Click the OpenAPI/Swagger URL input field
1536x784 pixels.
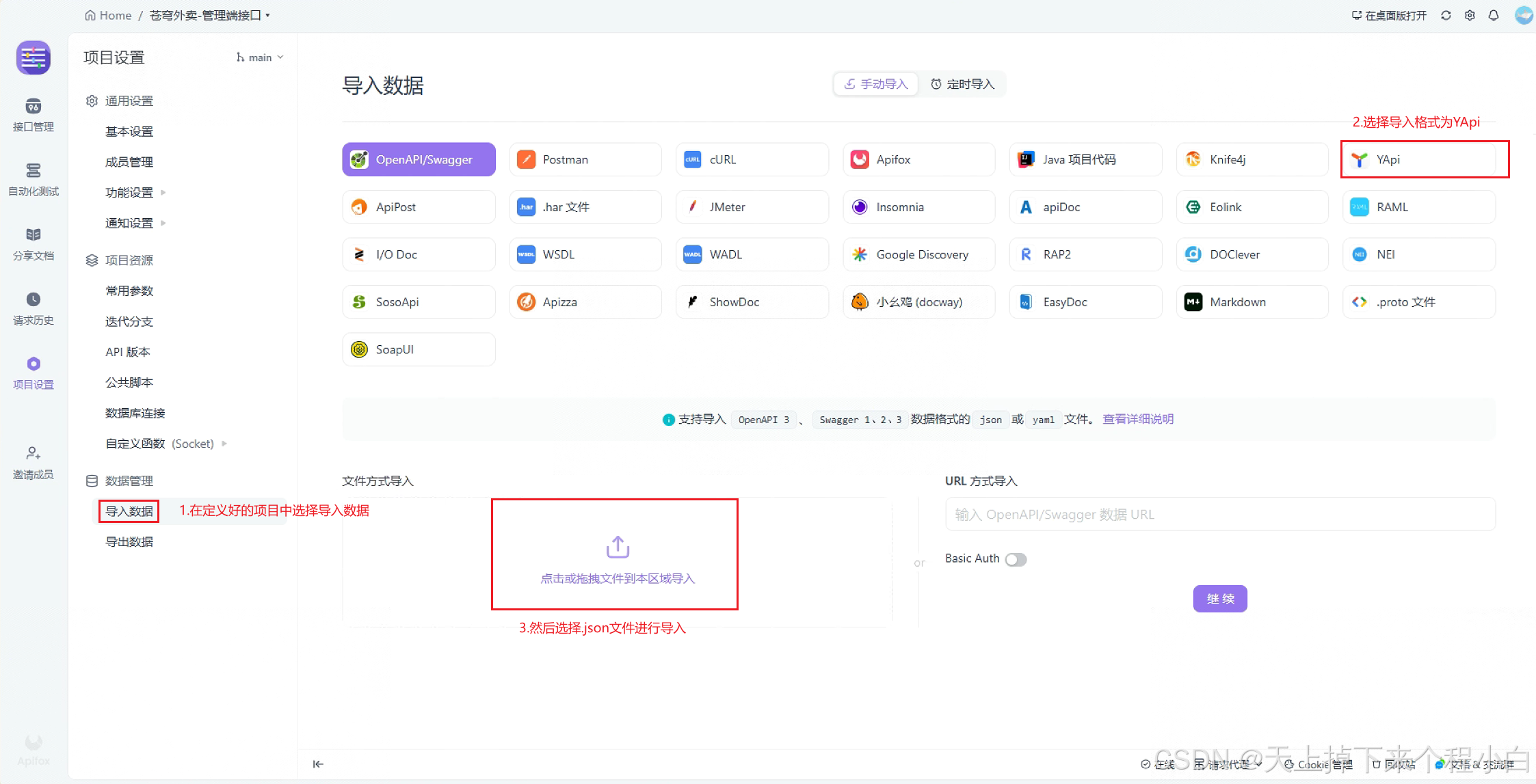coord(1219,514)
